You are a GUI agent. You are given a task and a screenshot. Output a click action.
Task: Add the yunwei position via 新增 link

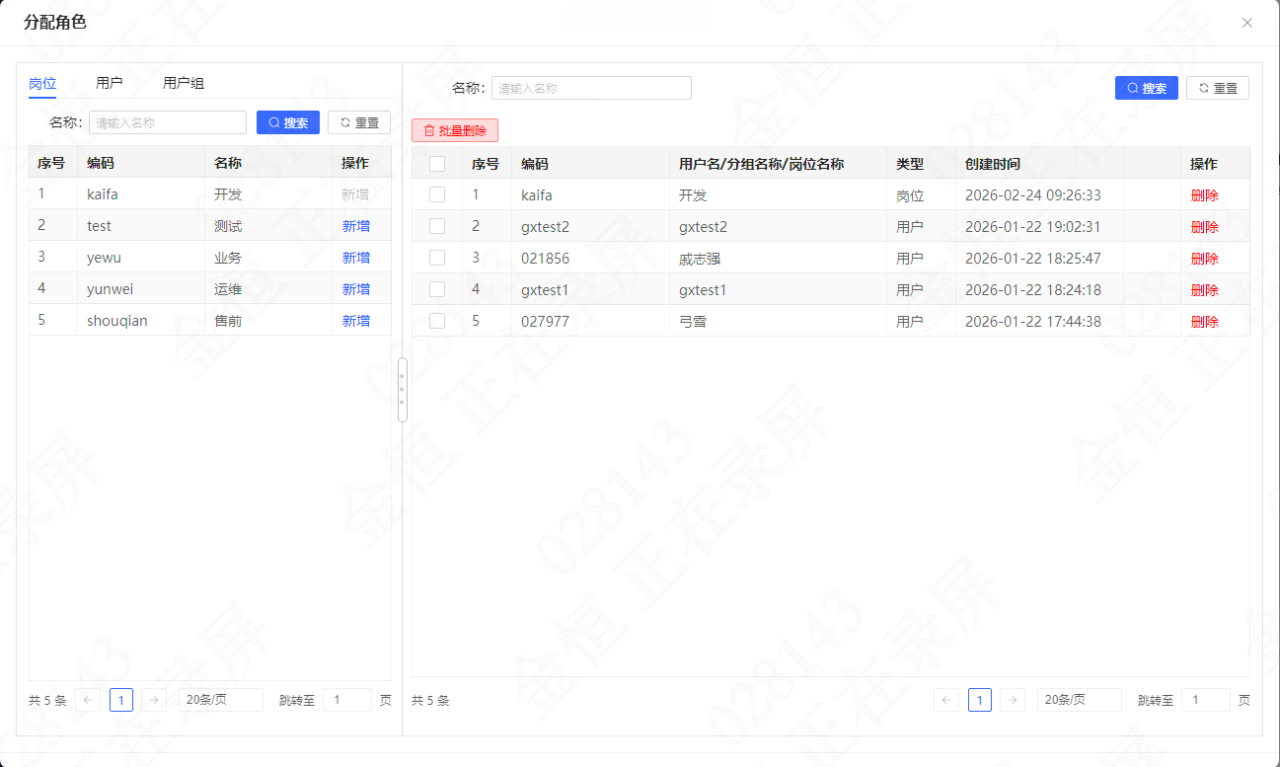tap(356, 289)
